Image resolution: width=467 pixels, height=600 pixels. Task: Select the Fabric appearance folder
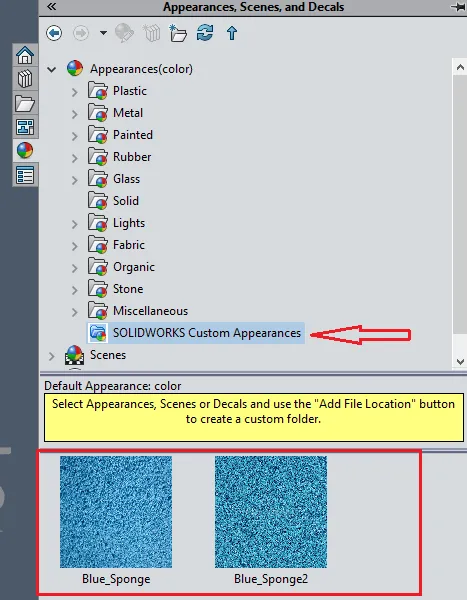tap(129, 245)
